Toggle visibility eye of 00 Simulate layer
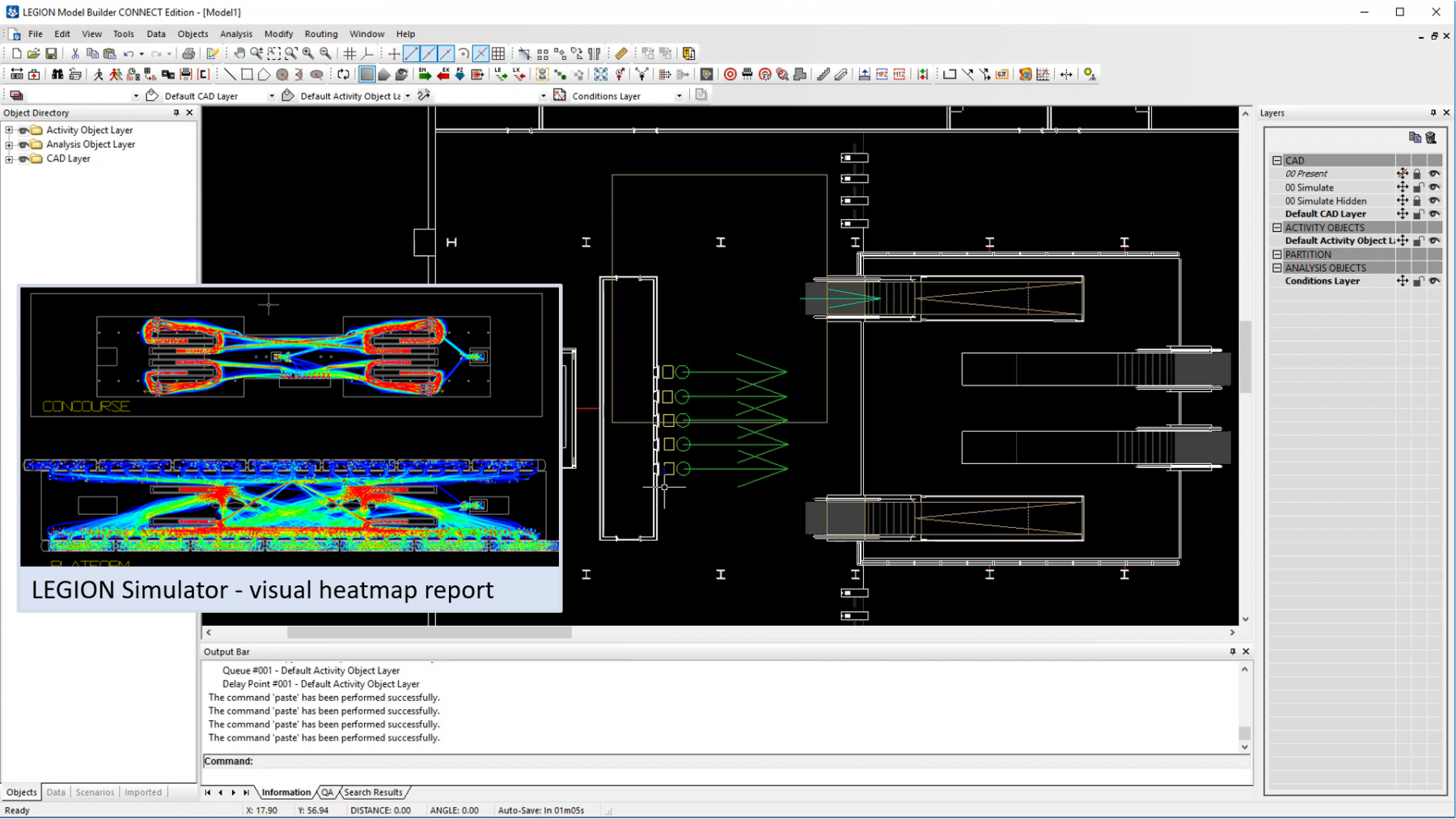The image size is (1456, 819). tap(1434, 188)
